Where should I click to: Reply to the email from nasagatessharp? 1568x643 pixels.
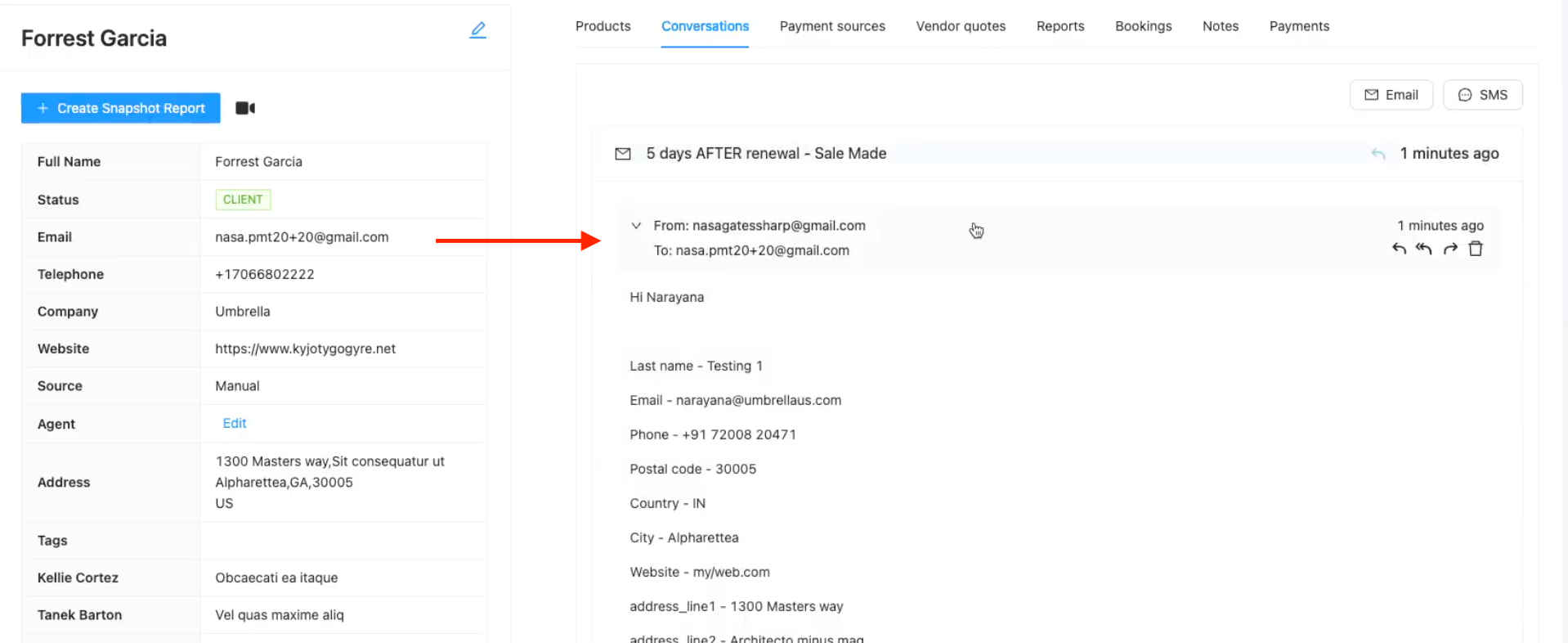tap(1399, 249)
